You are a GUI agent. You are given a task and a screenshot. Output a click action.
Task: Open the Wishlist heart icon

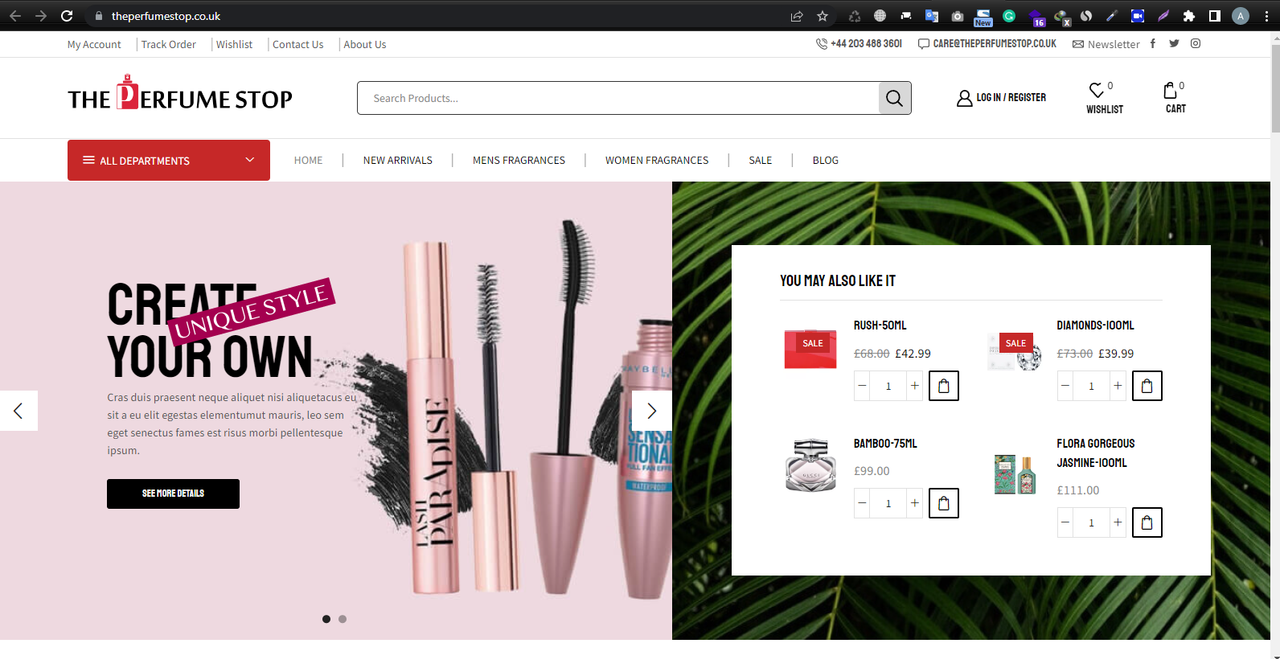1097,91
